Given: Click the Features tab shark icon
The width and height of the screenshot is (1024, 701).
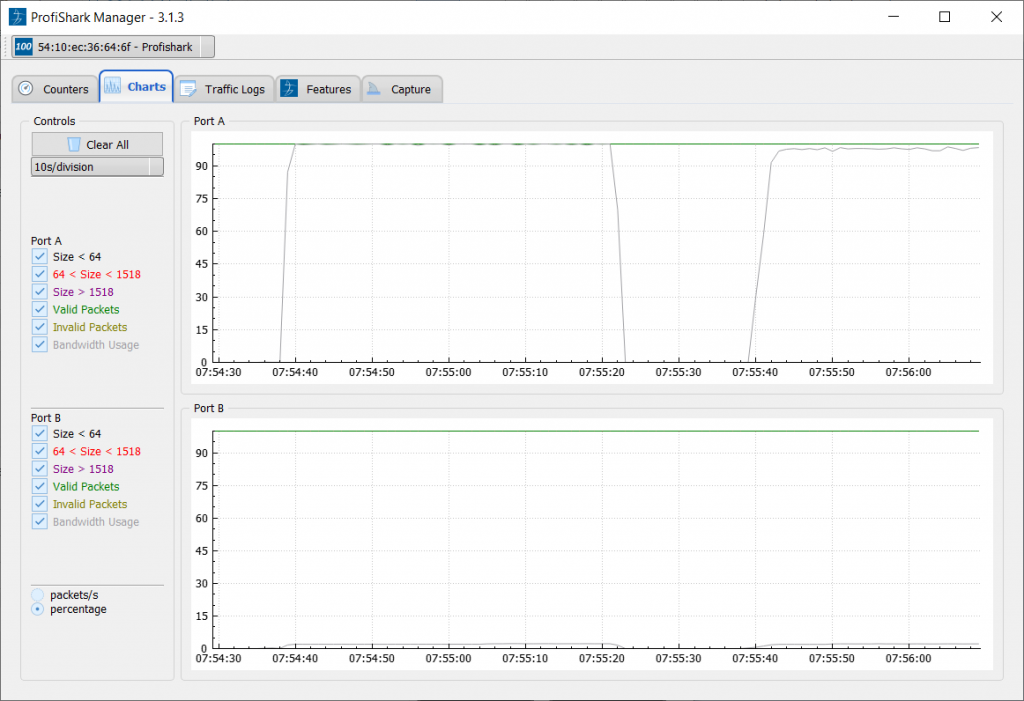Looking at the screenshot, I should [289, 88].
